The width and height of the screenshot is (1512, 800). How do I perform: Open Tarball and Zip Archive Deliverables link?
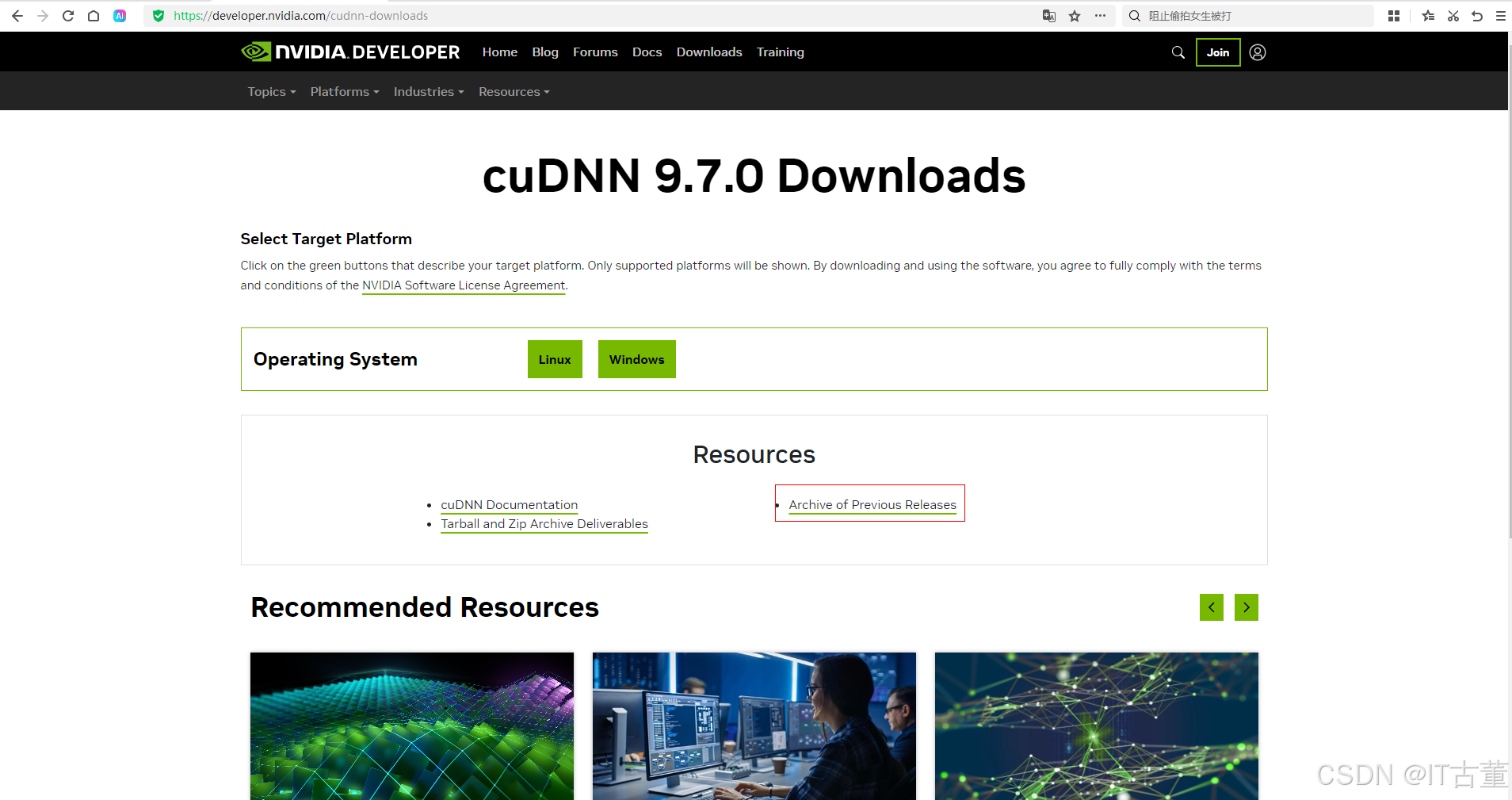544,524
